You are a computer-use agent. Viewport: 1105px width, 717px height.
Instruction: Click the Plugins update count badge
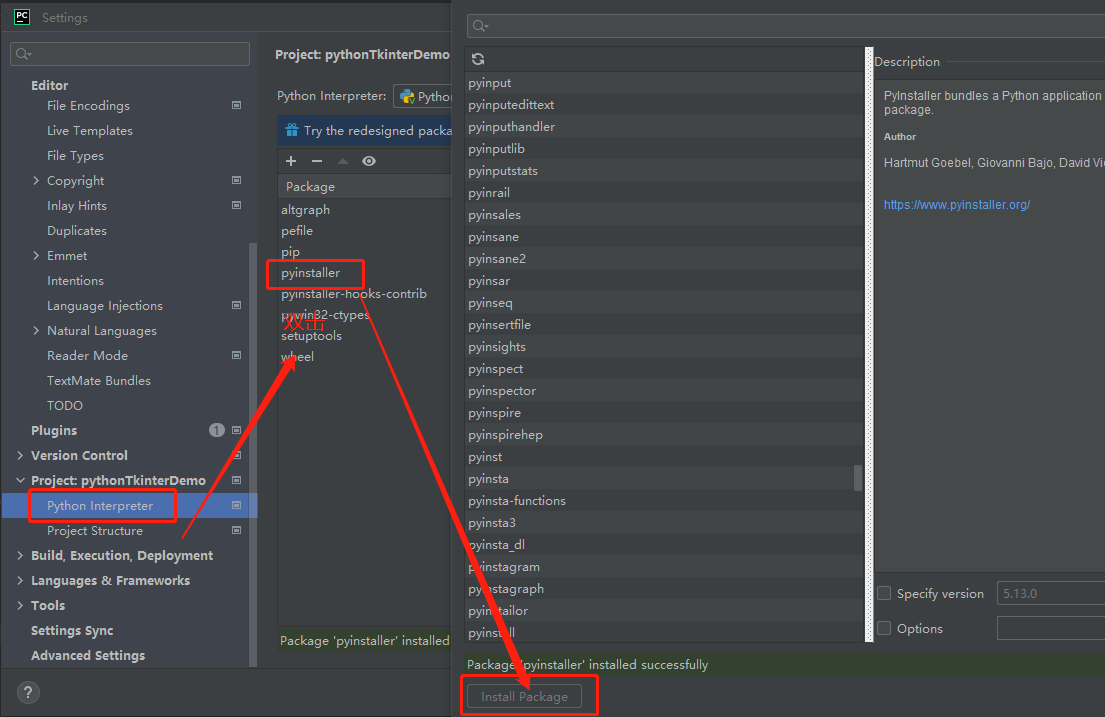216,430
